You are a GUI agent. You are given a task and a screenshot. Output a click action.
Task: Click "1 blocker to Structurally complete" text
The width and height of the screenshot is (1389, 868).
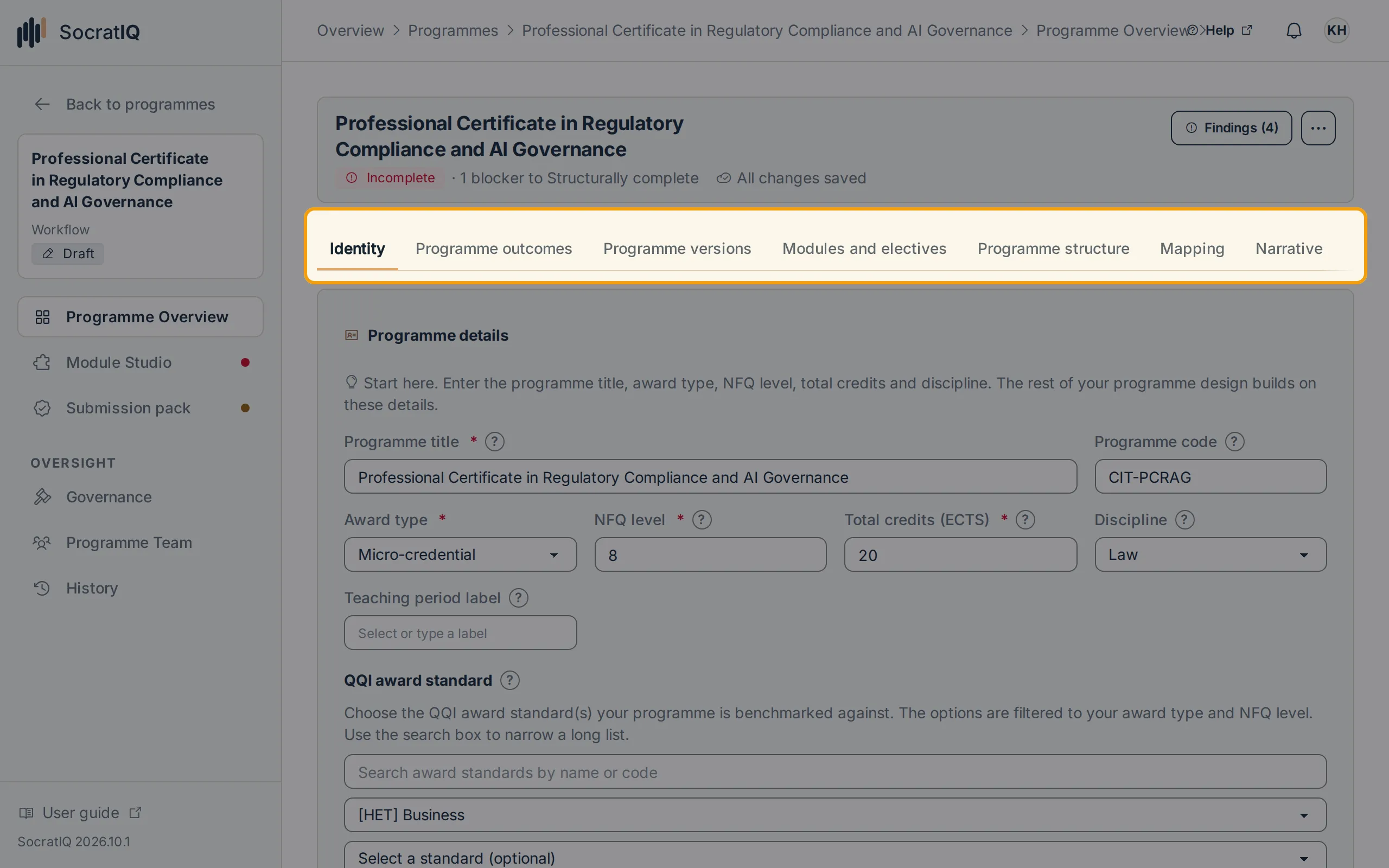(578, 178)
